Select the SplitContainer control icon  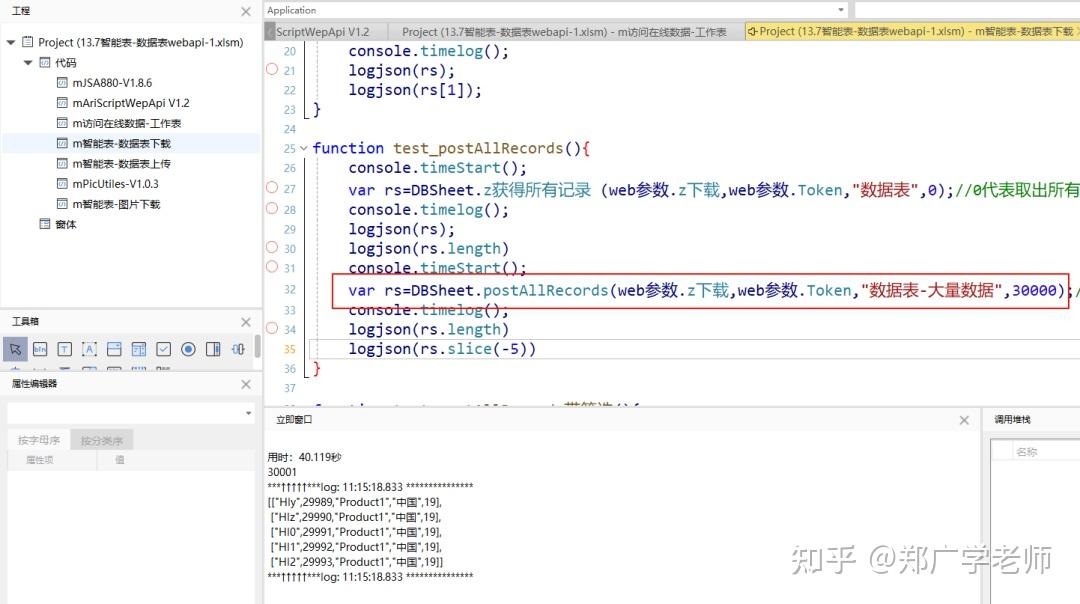pyautogui.click(x=211, y=349)
